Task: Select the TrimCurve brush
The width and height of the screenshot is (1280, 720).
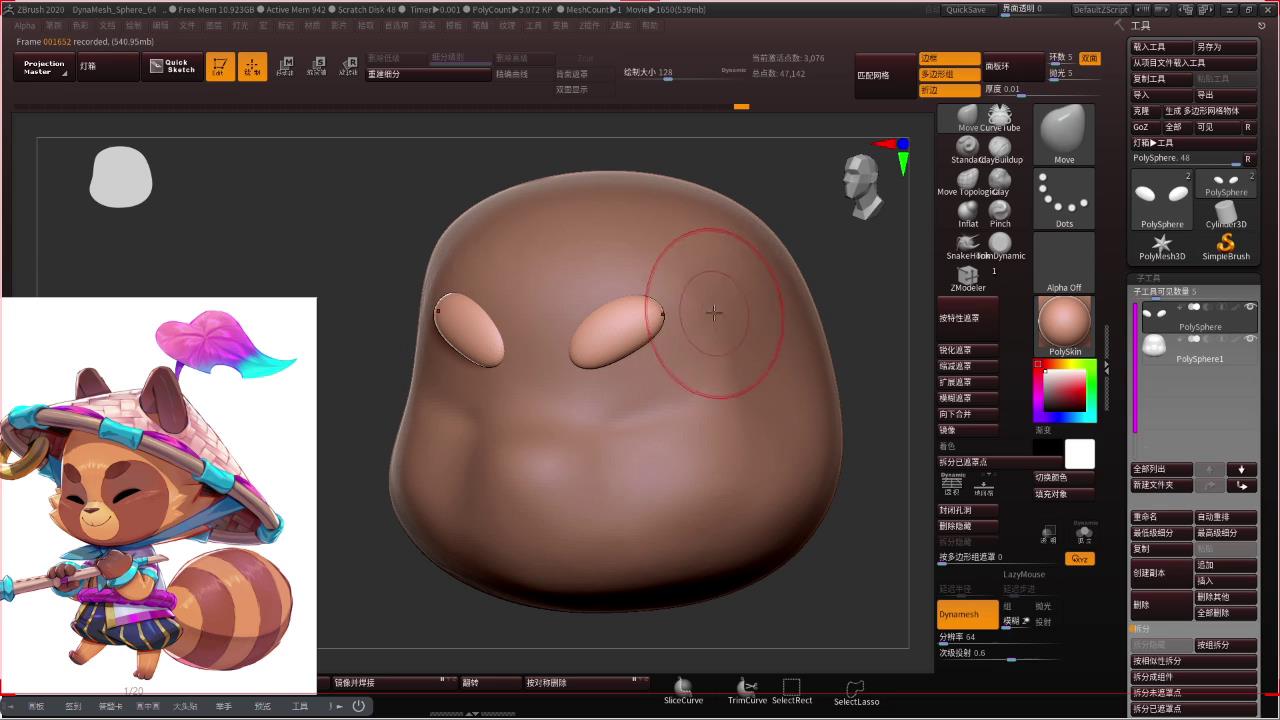Action: [747, 690]
